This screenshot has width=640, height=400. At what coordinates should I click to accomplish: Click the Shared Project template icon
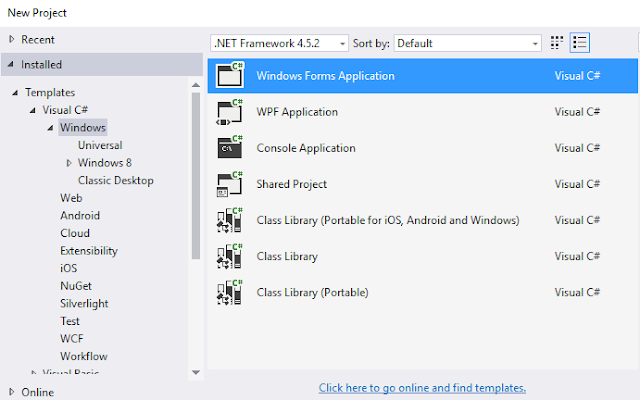(230, 184)
